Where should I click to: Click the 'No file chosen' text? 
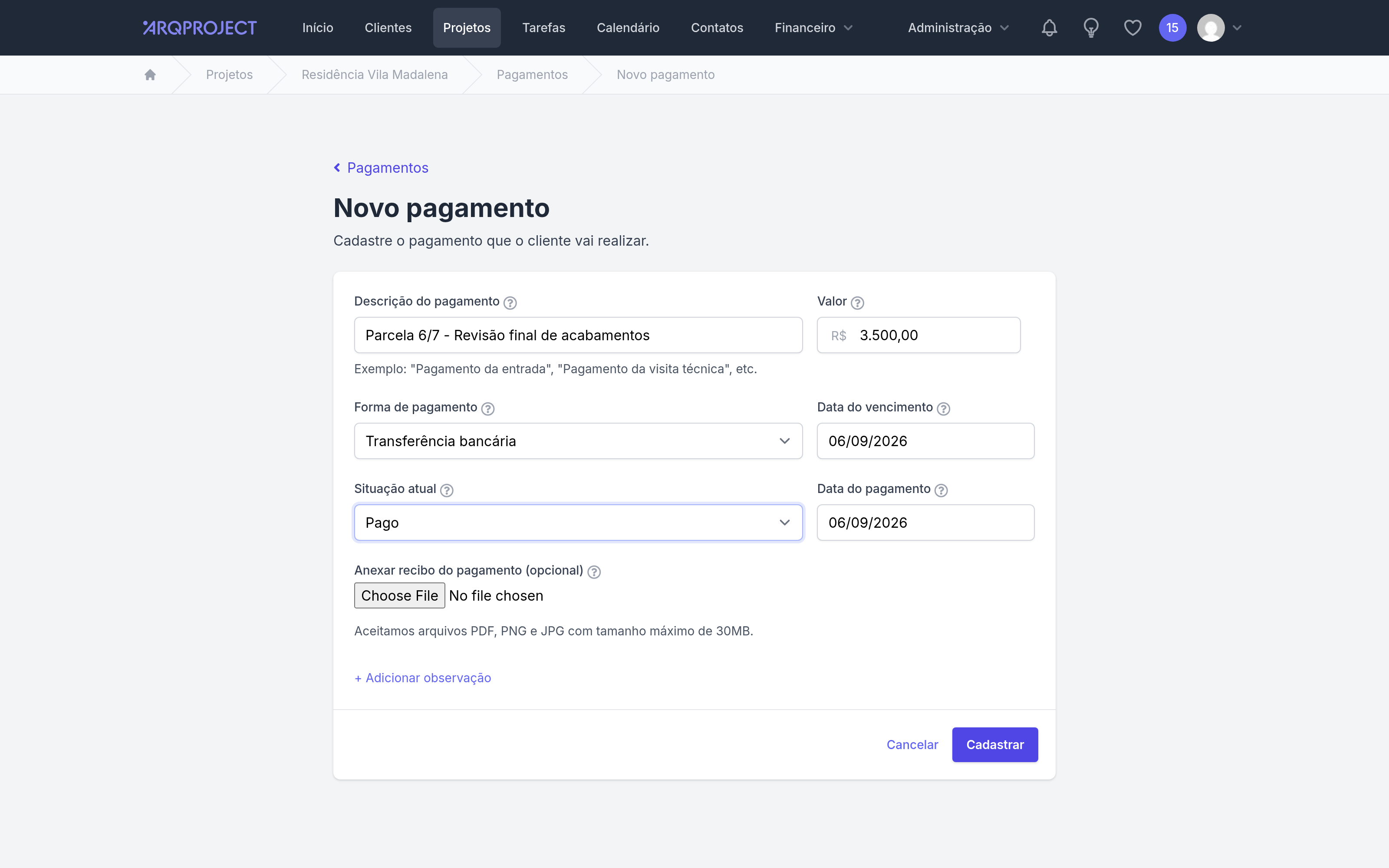(496, 595)
